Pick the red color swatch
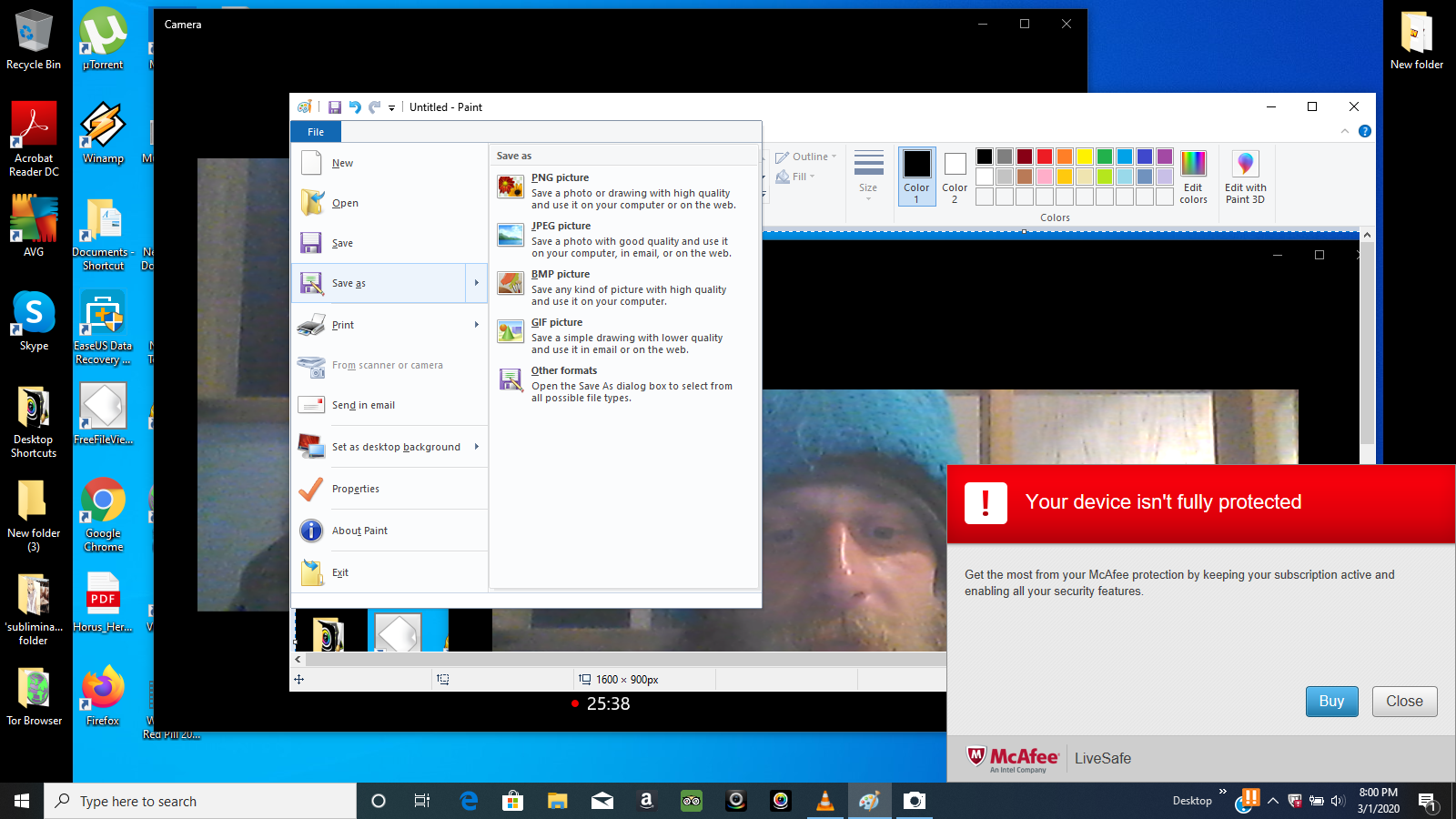This screenshot has height=819, width=1456. point(1046,156)
